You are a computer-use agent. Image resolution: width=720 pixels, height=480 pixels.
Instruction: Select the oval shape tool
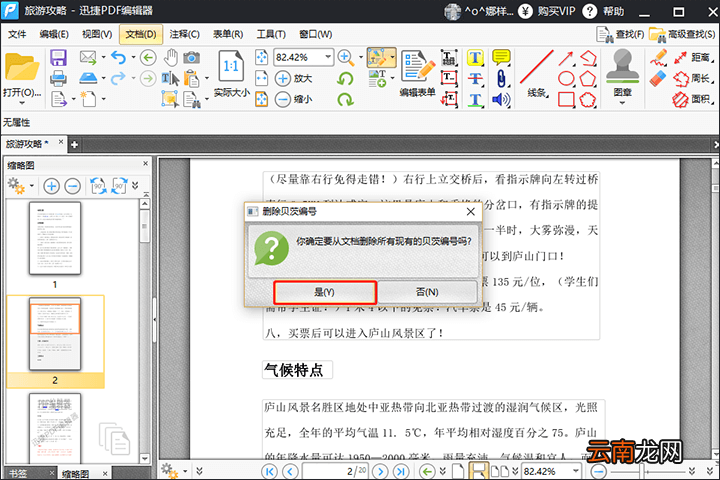(566, 79)
